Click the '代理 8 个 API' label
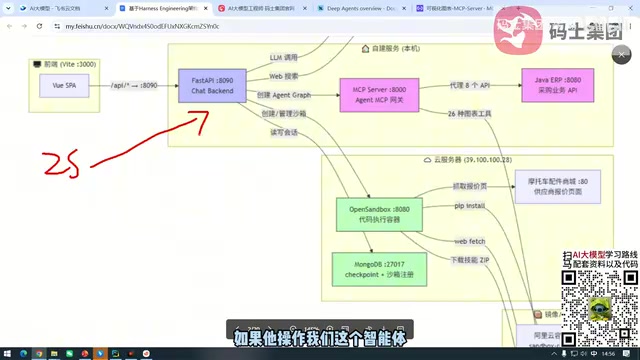Viewport: 640px width, 360px height. point(469,85)
